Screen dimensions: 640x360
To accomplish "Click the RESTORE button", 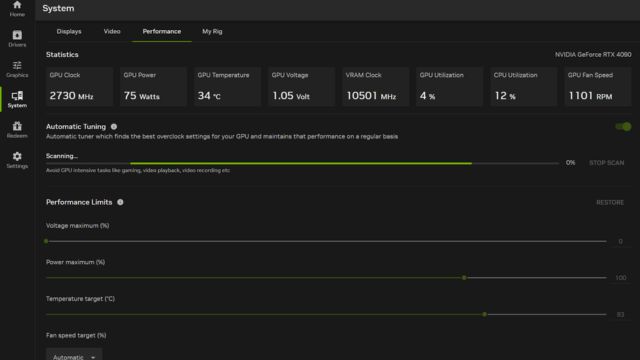I will (610, 202).
